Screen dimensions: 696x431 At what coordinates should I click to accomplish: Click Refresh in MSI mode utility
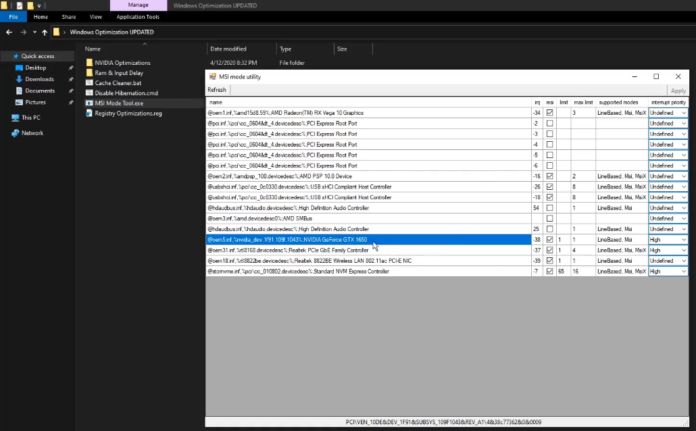217,90
